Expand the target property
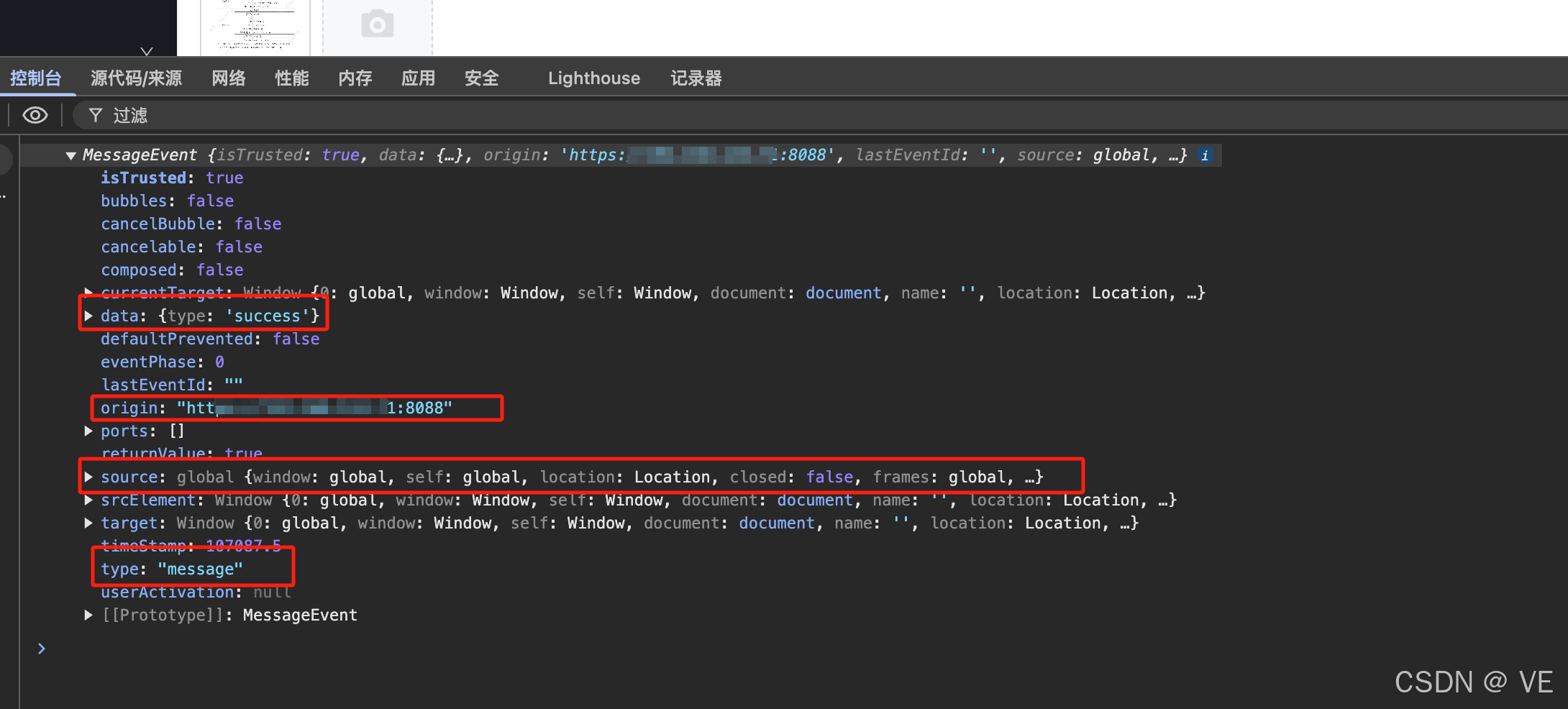The height and width of the screenshot is (709, 1568). coord(88,523)
